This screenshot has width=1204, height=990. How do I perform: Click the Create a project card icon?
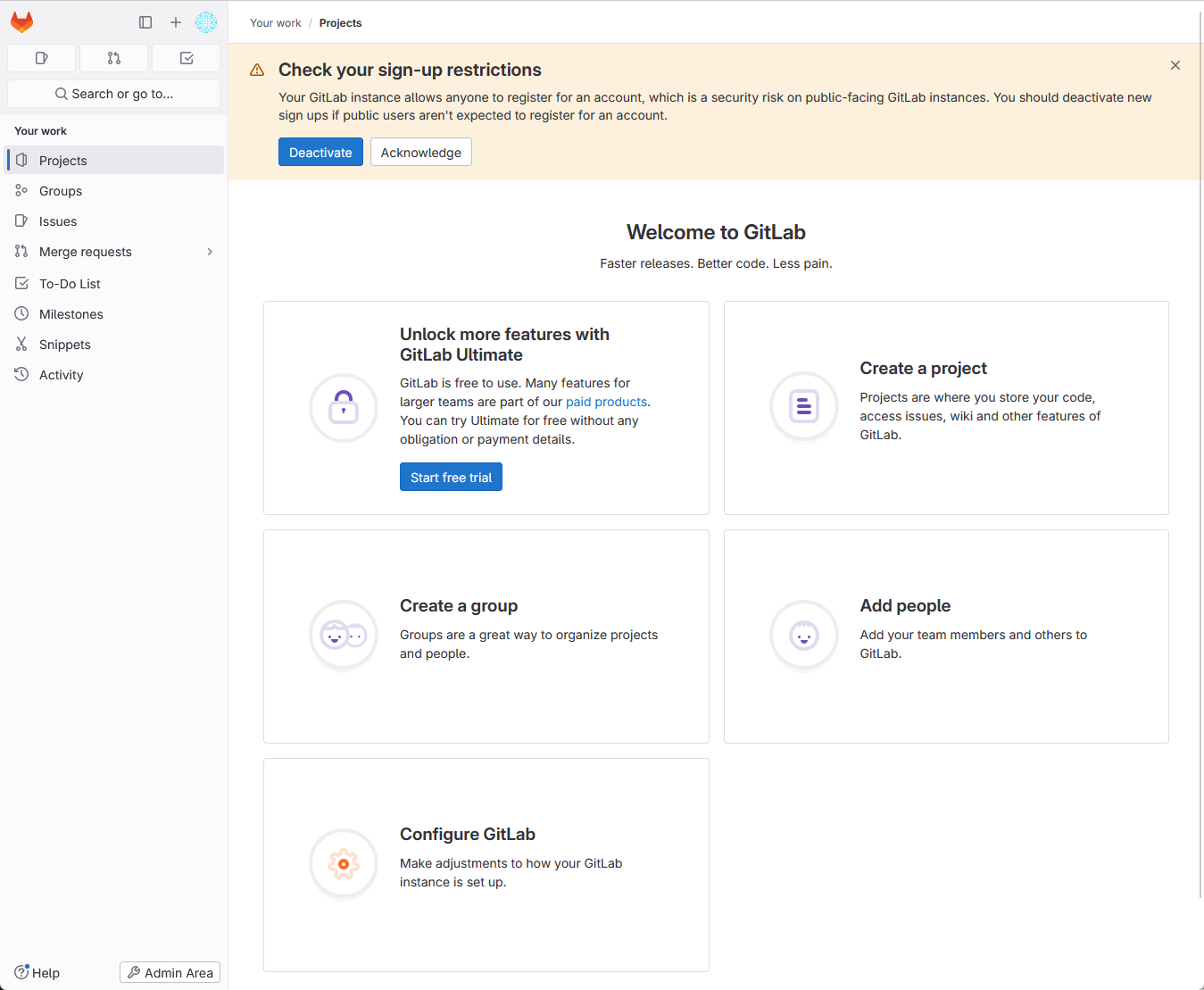(804, 407)
